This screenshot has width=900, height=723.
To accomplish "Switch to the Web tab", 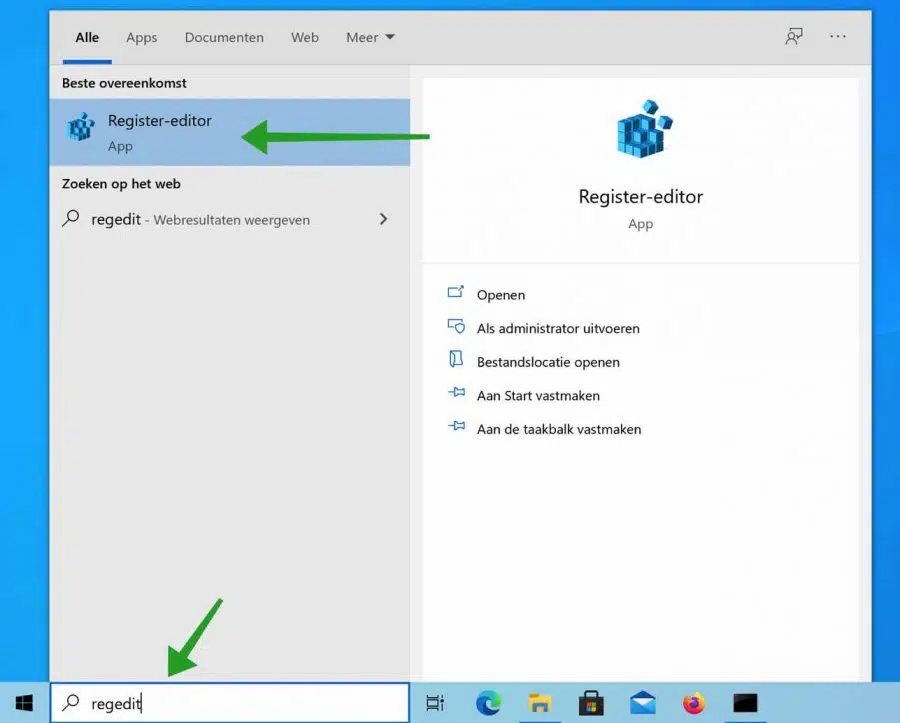I will (305, 38).
